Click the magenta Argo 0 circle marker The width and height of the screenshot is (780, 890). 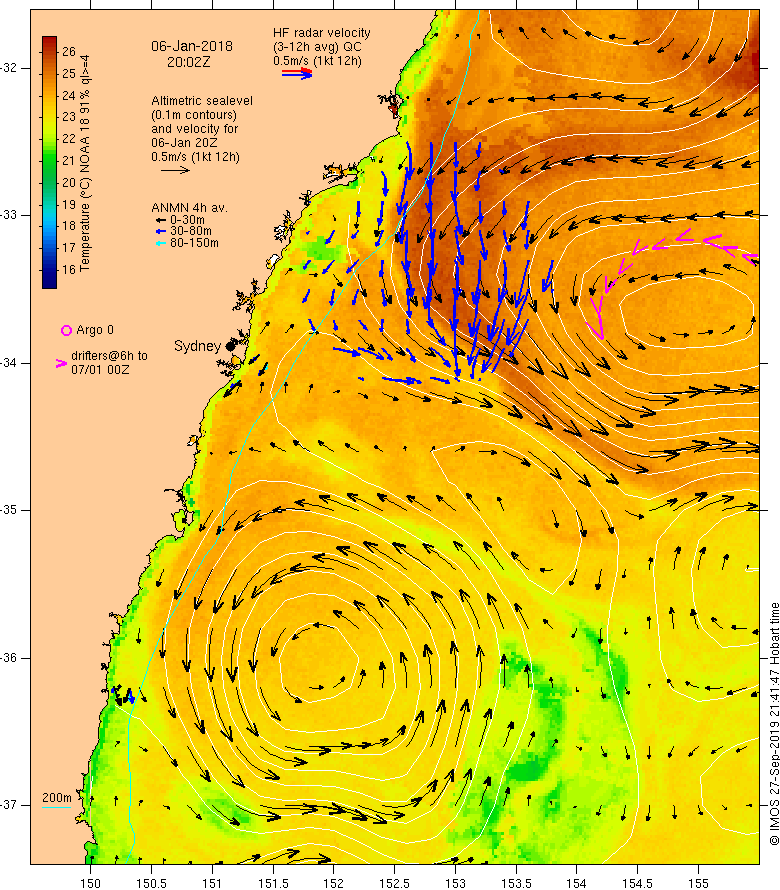[66, 330]
